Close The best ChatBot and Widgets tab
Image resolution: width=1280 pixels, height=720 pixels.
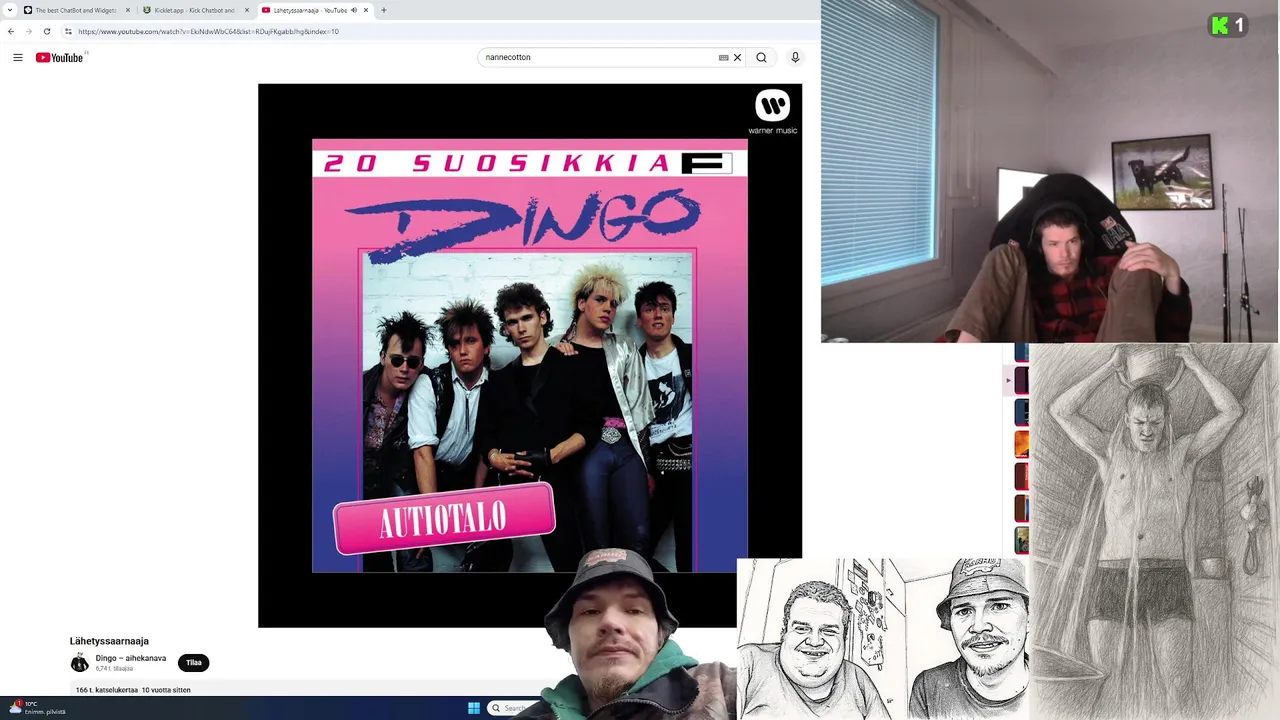[x=128, y=10]
